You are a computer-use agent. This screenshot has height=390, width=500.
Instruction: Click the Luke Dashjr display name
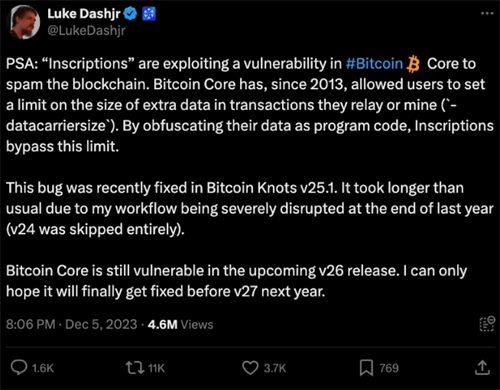[84, 14]
